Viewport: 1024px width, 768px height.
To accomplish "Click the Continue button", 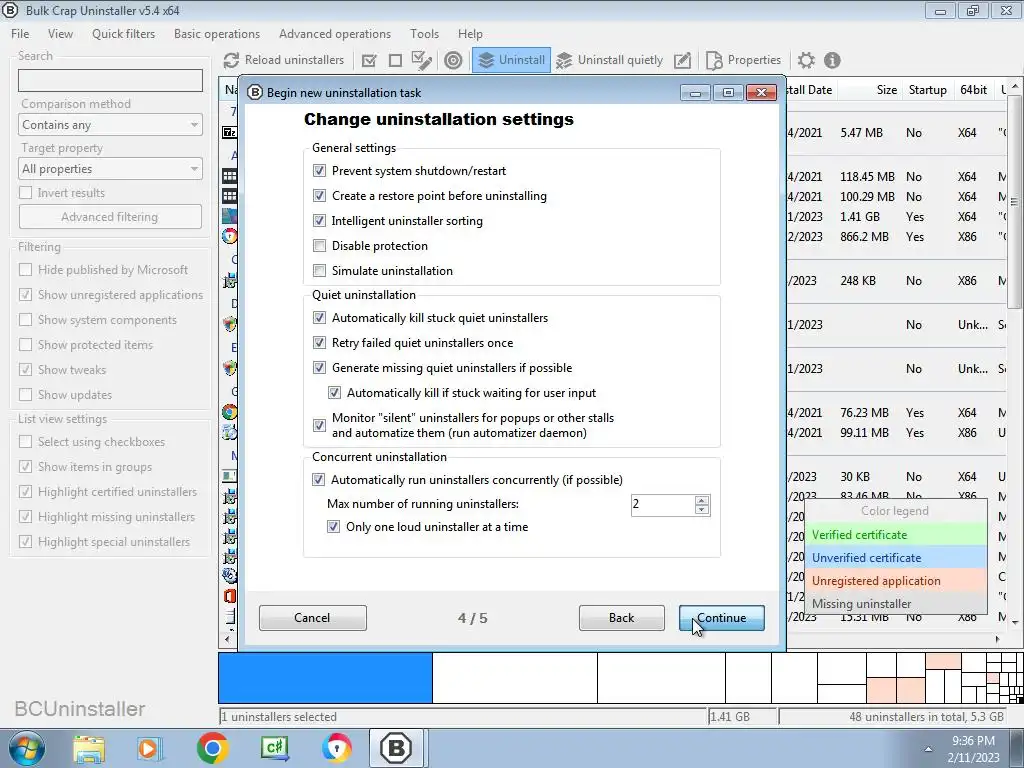I will pos(722,618).
